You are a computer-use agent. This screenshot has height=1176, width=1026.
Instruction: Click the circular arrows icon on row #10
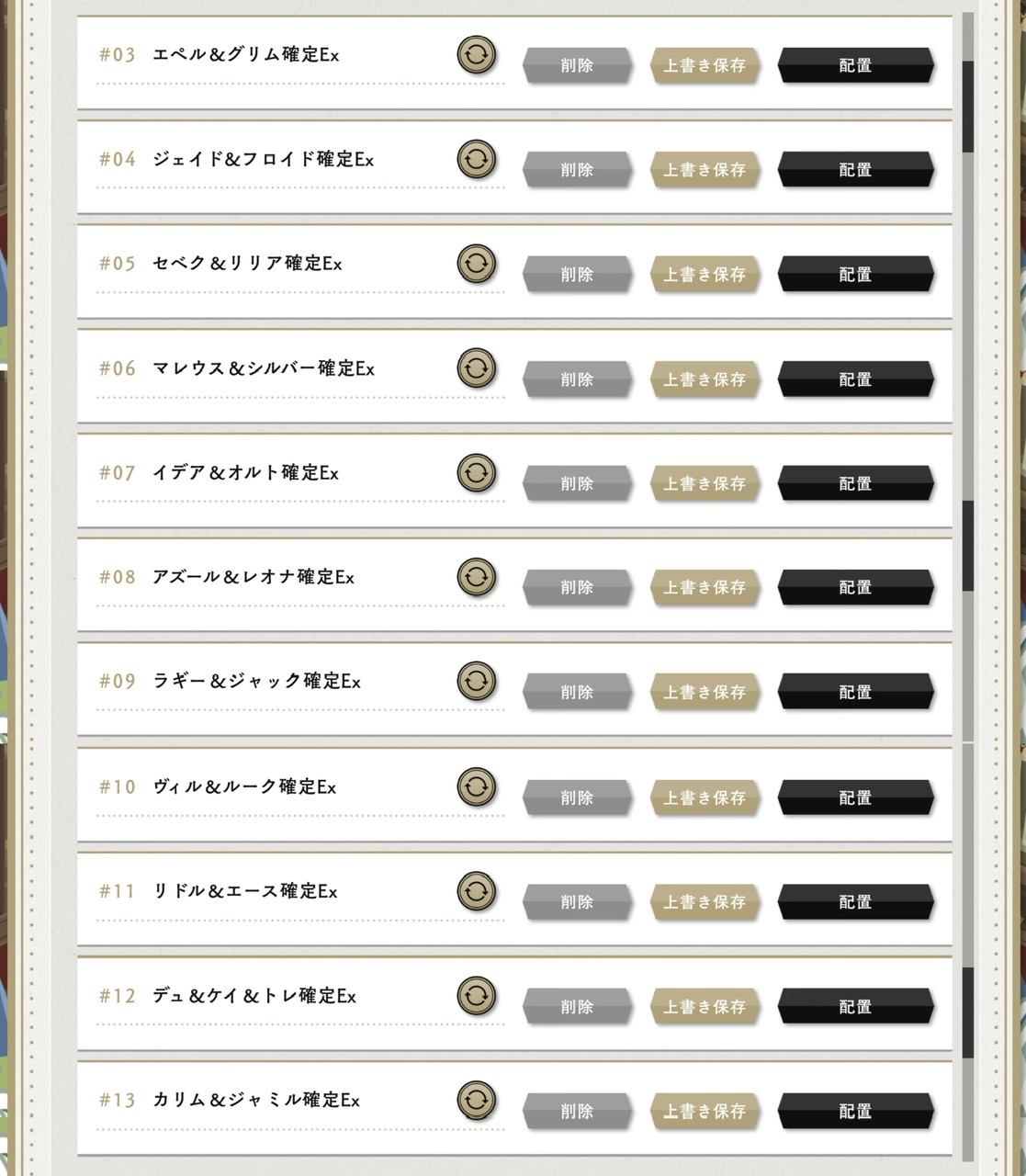click(x=476, y=786)
